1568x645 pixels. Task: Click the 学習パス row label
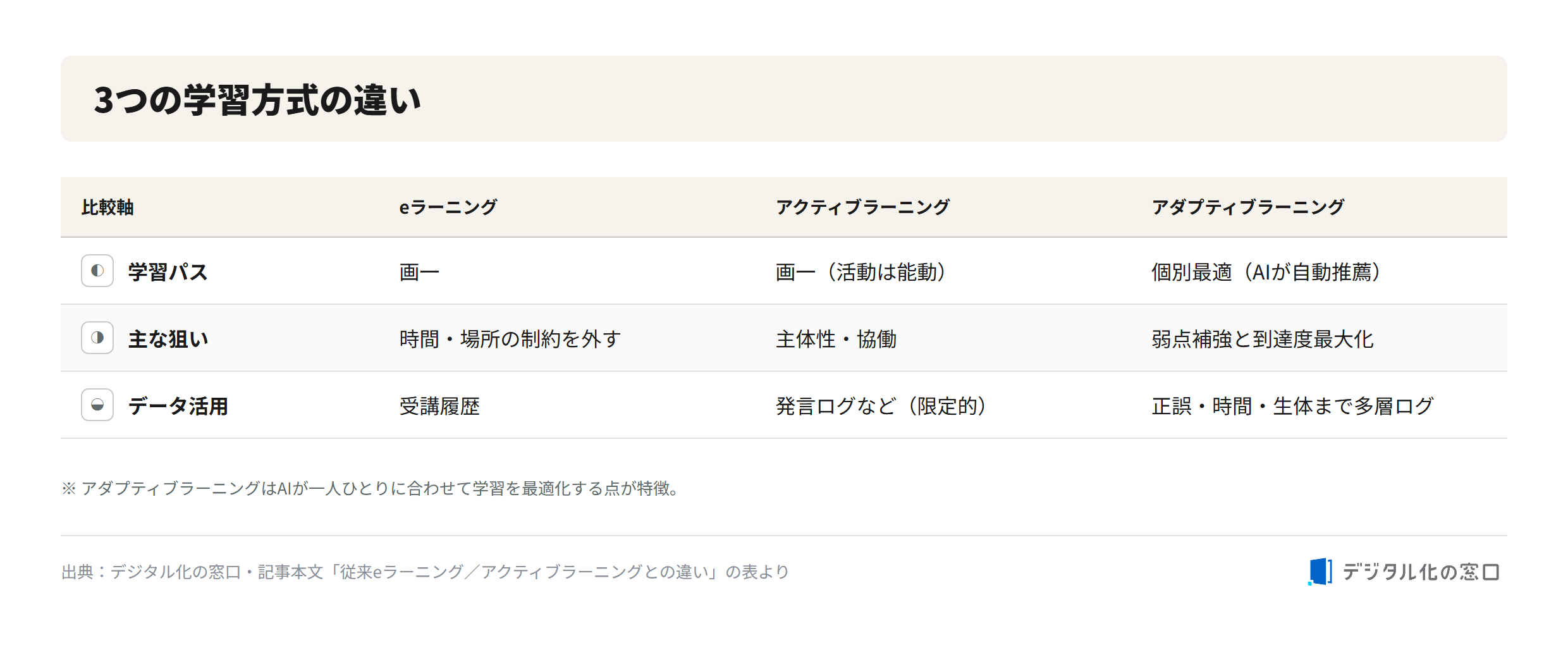pos(168,272)
